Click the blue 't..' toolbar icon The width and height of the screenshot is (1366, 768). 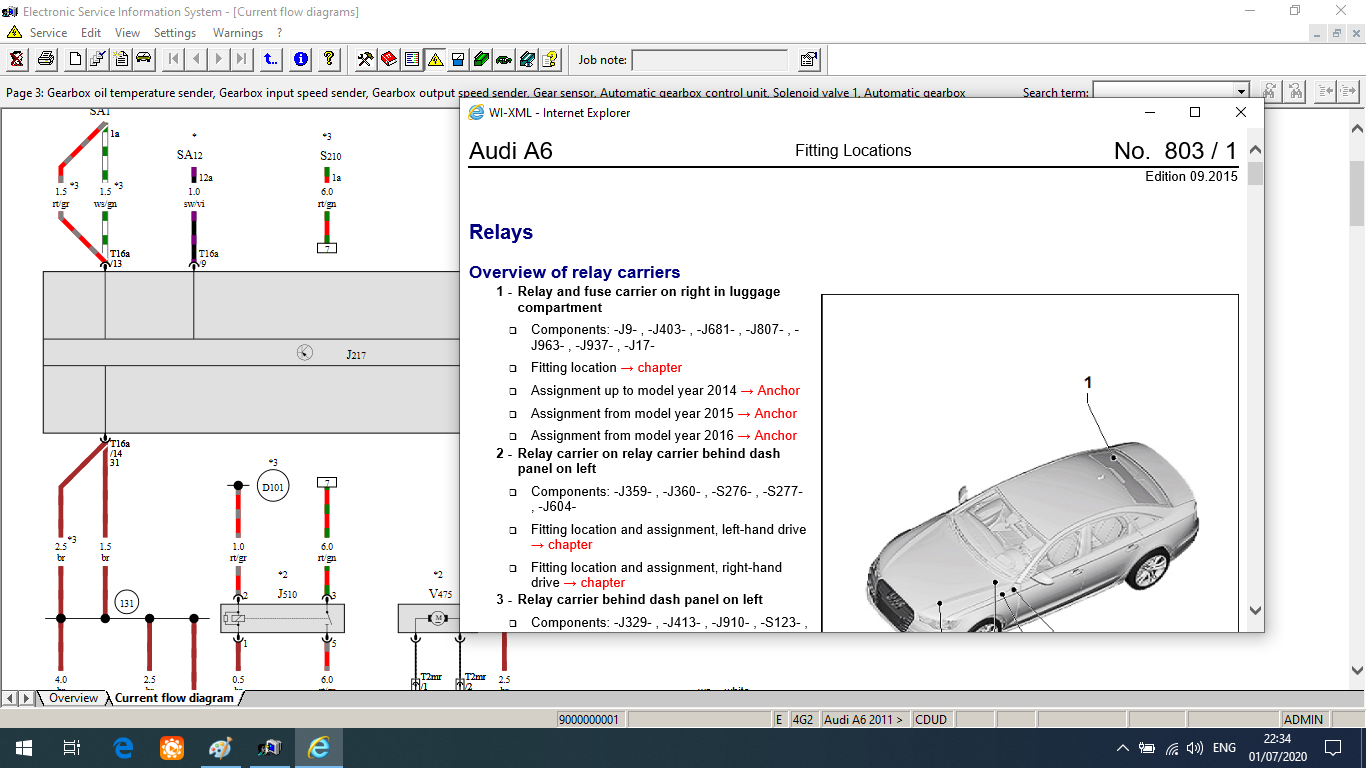pos(271,59)
